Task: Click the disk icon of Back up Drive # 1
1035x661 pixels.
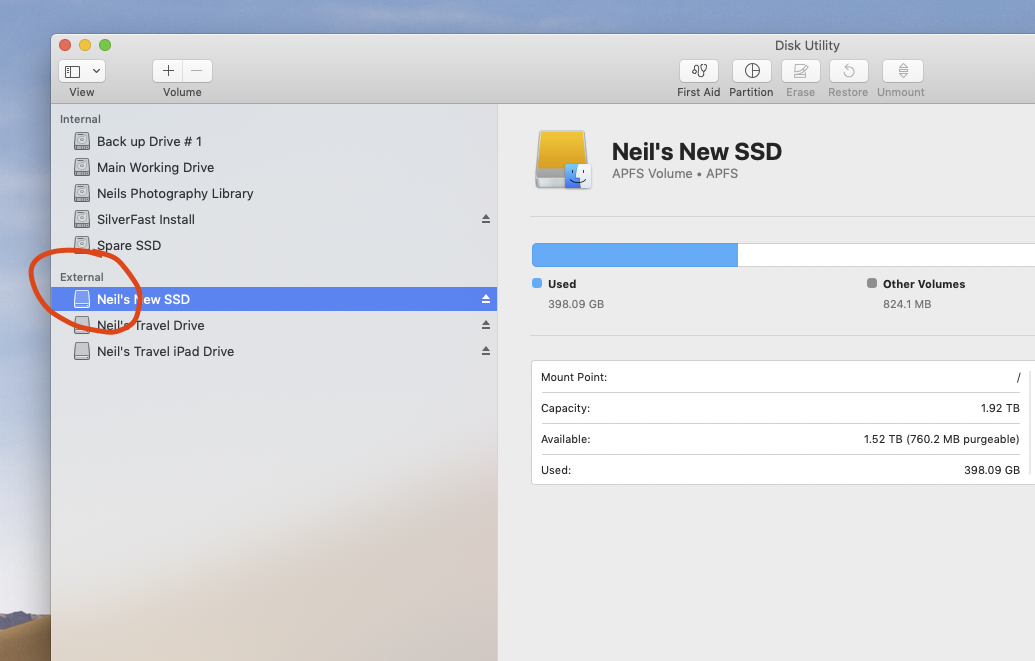Action: point(82,141)
